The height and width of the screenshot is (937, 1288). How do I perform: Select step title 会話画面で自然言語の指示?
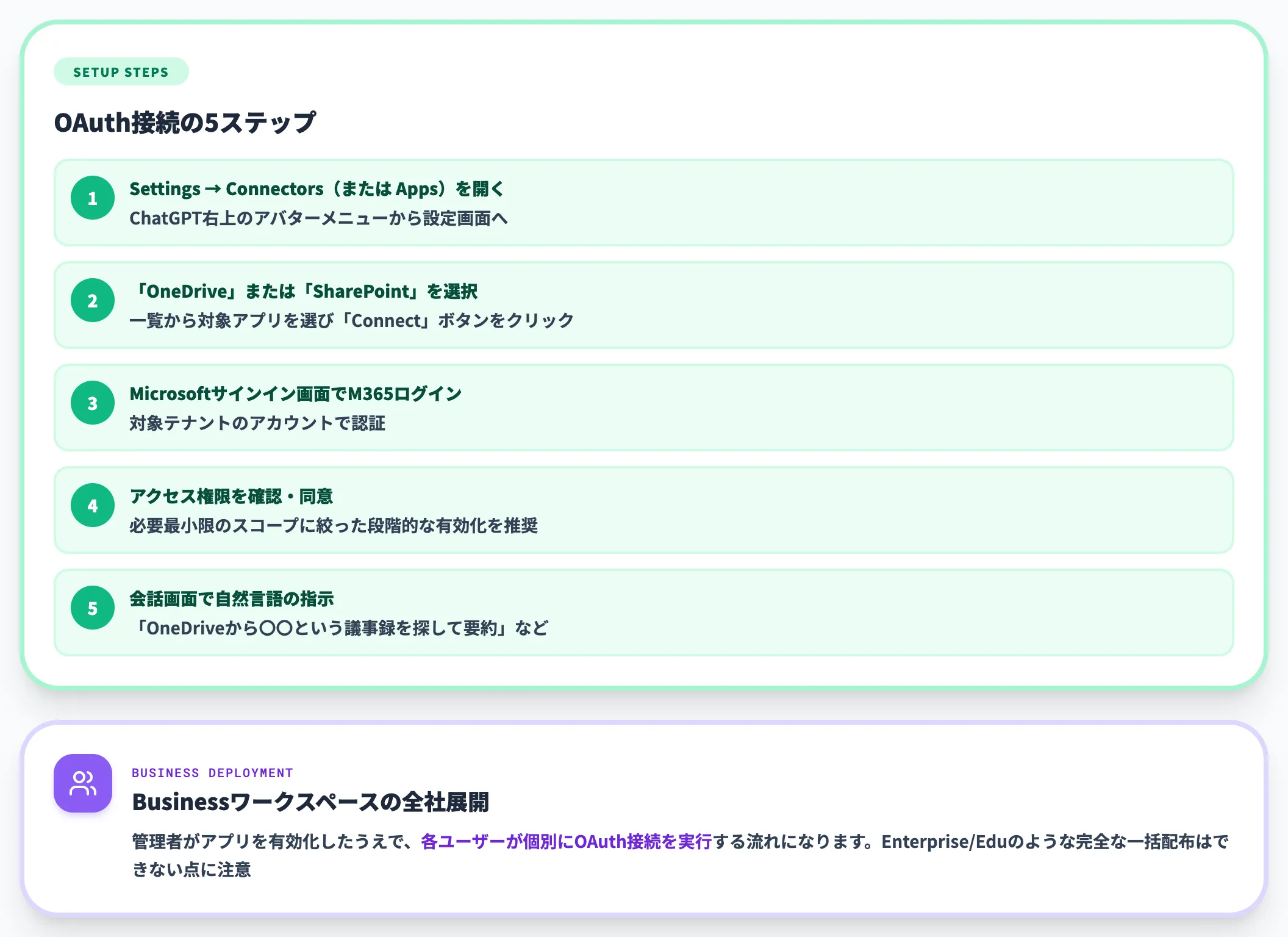tap(232, 599)
